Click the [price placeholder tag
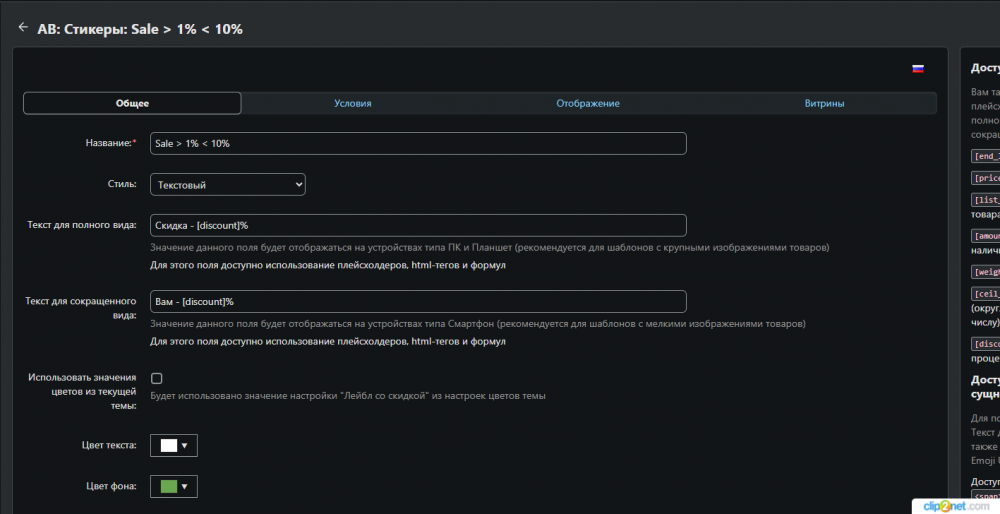Image resolution: width=1000 pixels, height=514 pixels. coord(985,177)
